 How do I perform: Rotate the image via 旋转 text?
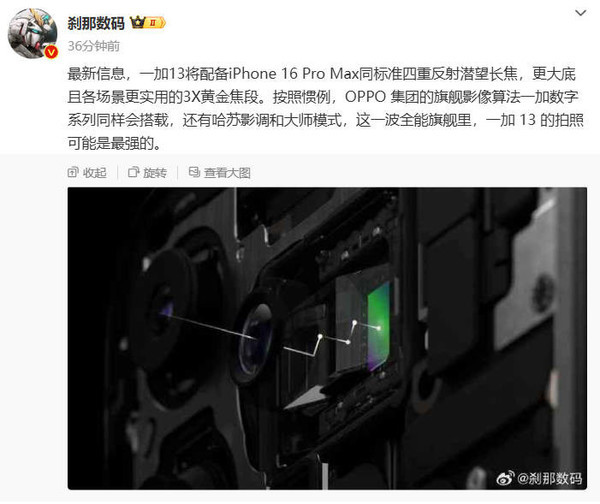(x=155, y=173)
